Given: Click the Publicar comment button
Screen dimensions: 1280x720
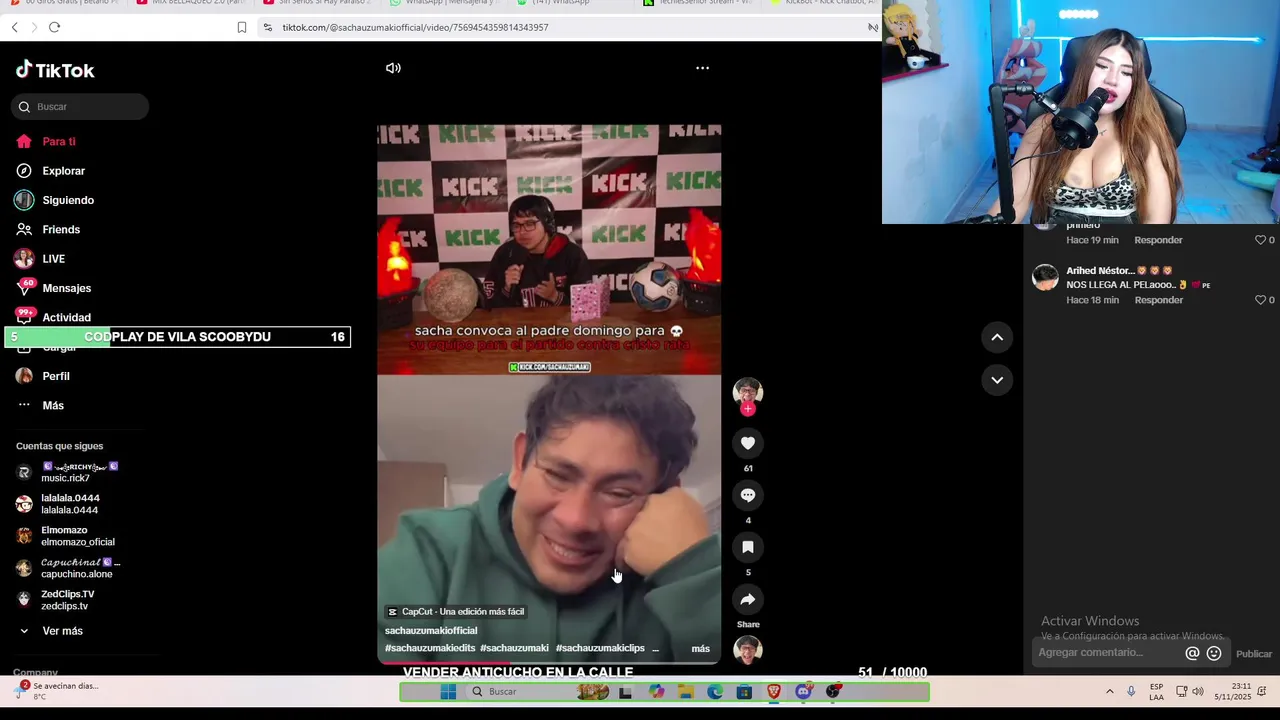Looking at the screenshot, I should click(x=1254, y=654).
